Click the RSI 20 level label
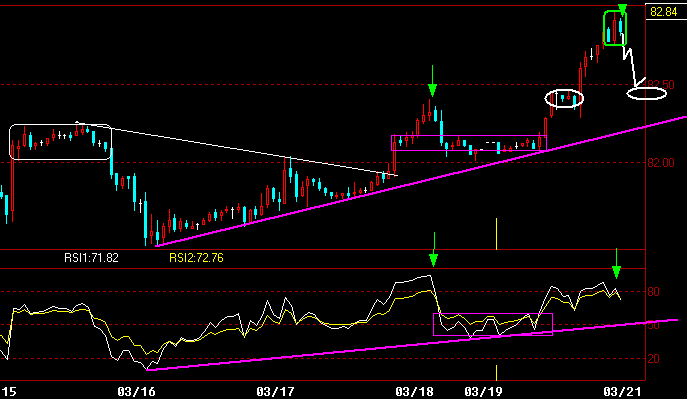The height and width of the screenshot is (399, 687). (653, 359)
